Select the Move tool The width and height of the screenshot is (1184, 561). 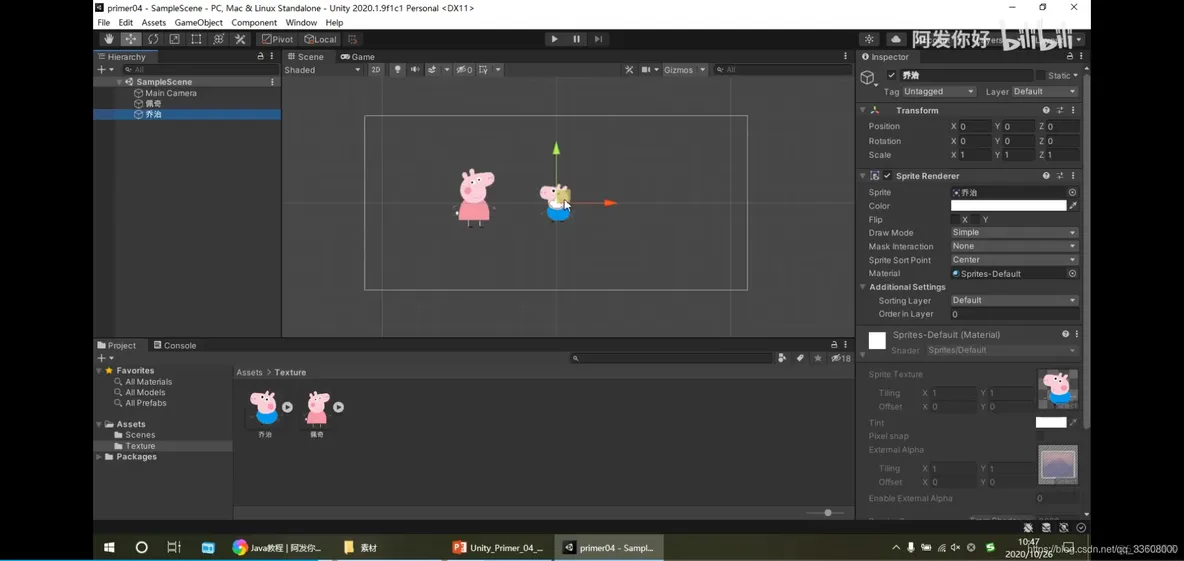click(131, 39)
